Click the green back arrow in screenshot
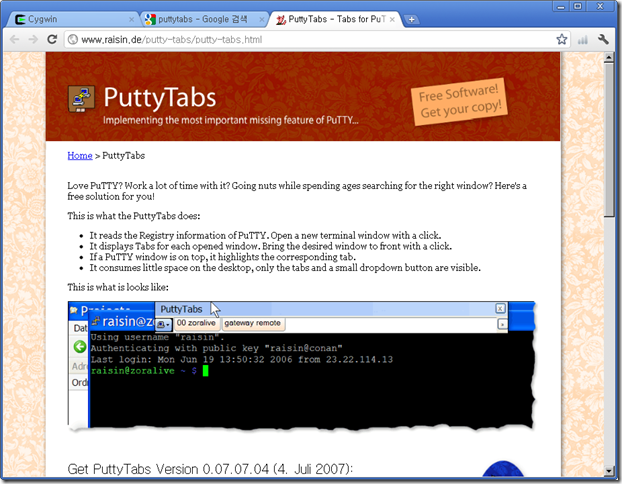Image resolution: width=622 pixels, height=484 pixels. (x=80, y=346)
